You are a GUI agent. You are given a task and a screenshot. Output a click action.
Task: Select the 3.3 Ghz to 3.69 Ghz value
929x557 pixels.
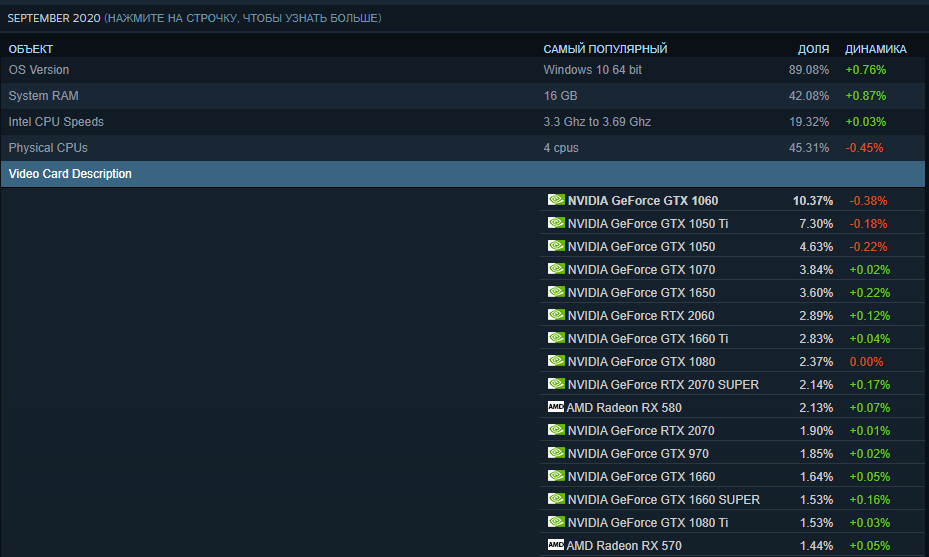pyautogui.click(x=597, y=122)
